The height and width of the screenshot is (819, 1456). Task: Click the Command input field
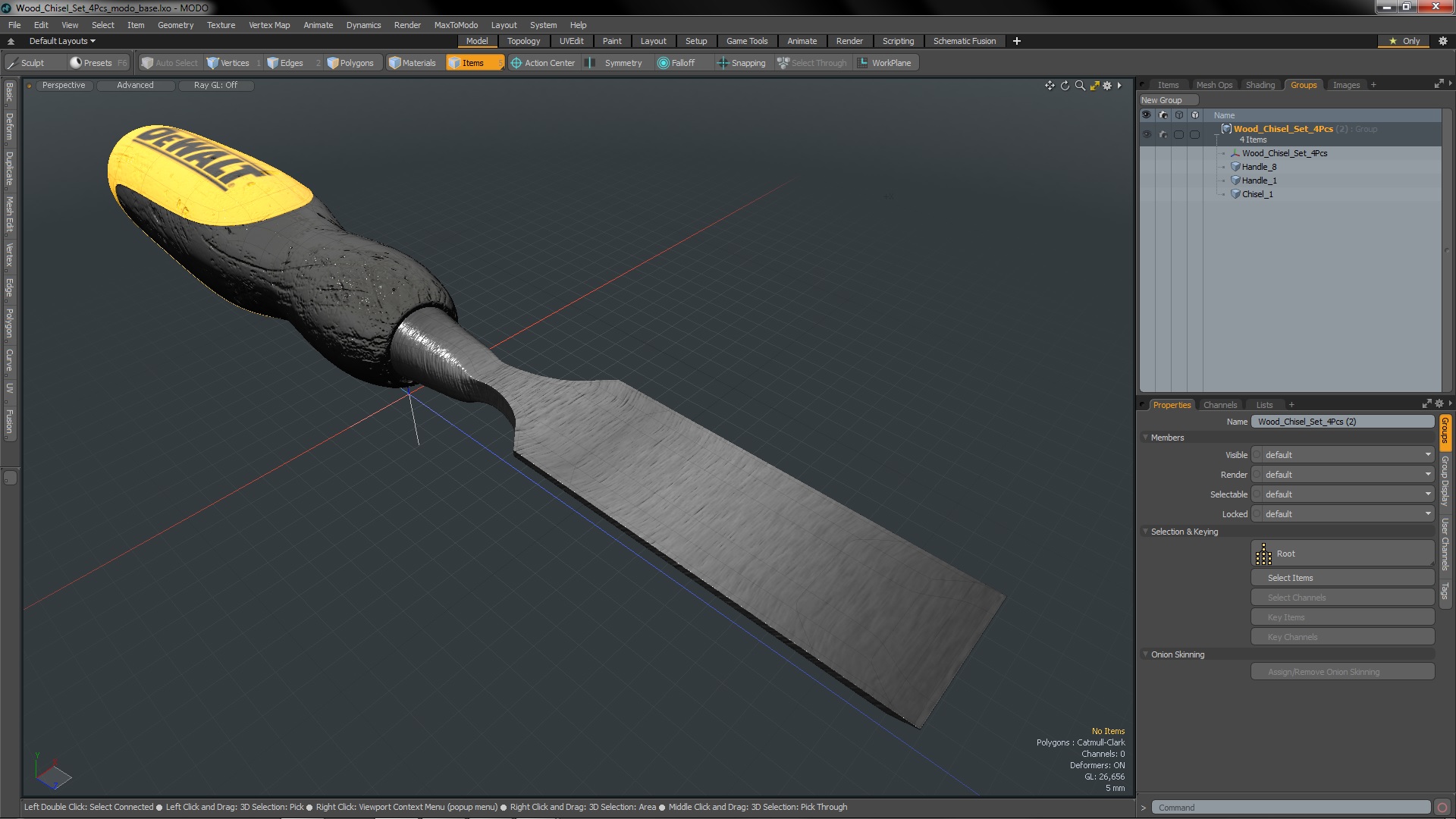click(x=1291, y=808)
